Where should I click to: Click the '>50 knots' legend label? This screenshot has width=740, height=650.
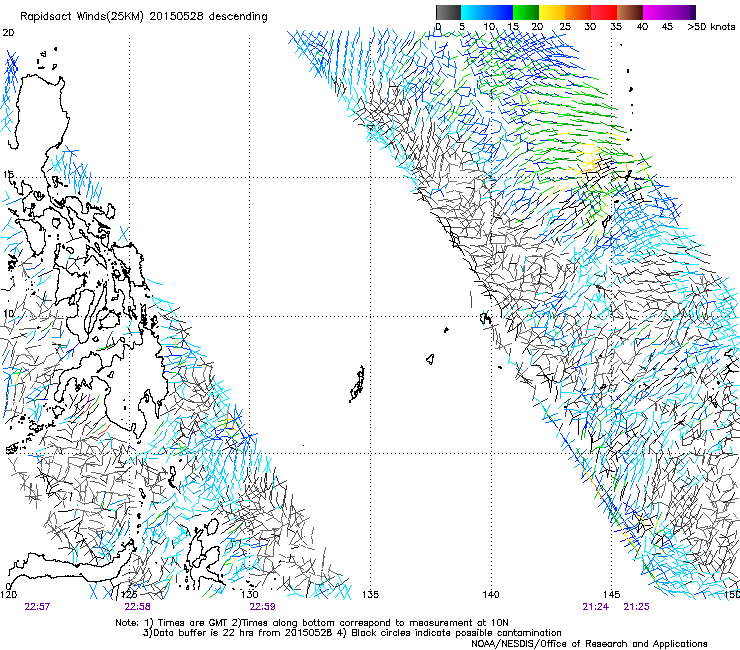coord(711,26)
